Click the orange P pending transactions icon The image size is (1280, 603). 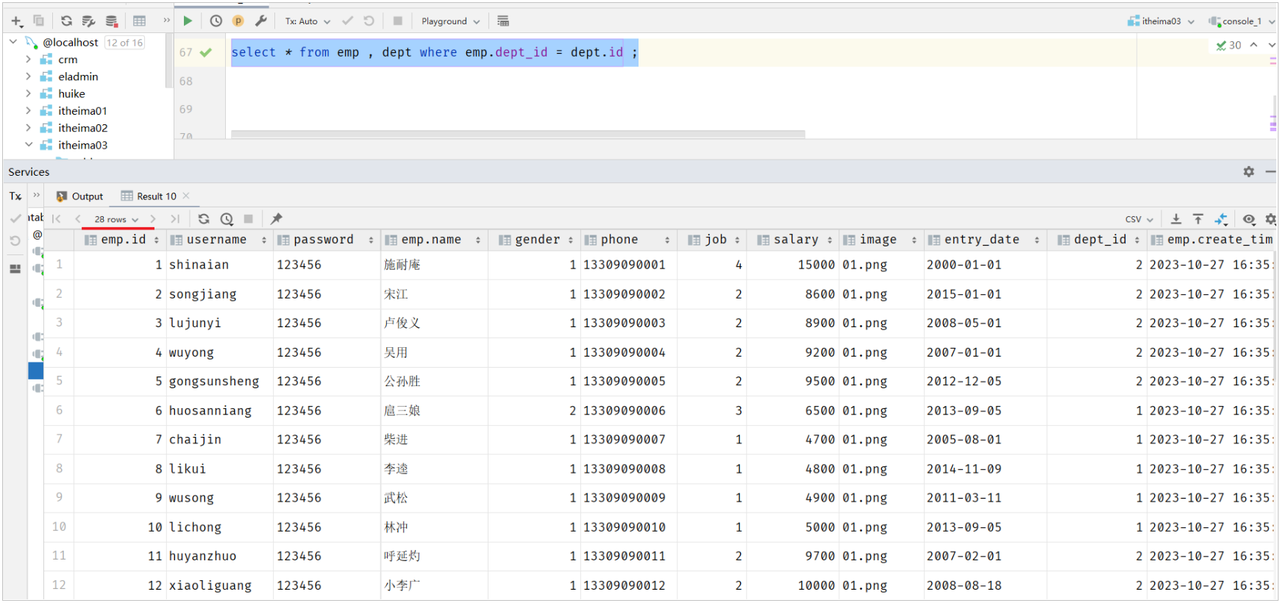click(x=238, y=21)
